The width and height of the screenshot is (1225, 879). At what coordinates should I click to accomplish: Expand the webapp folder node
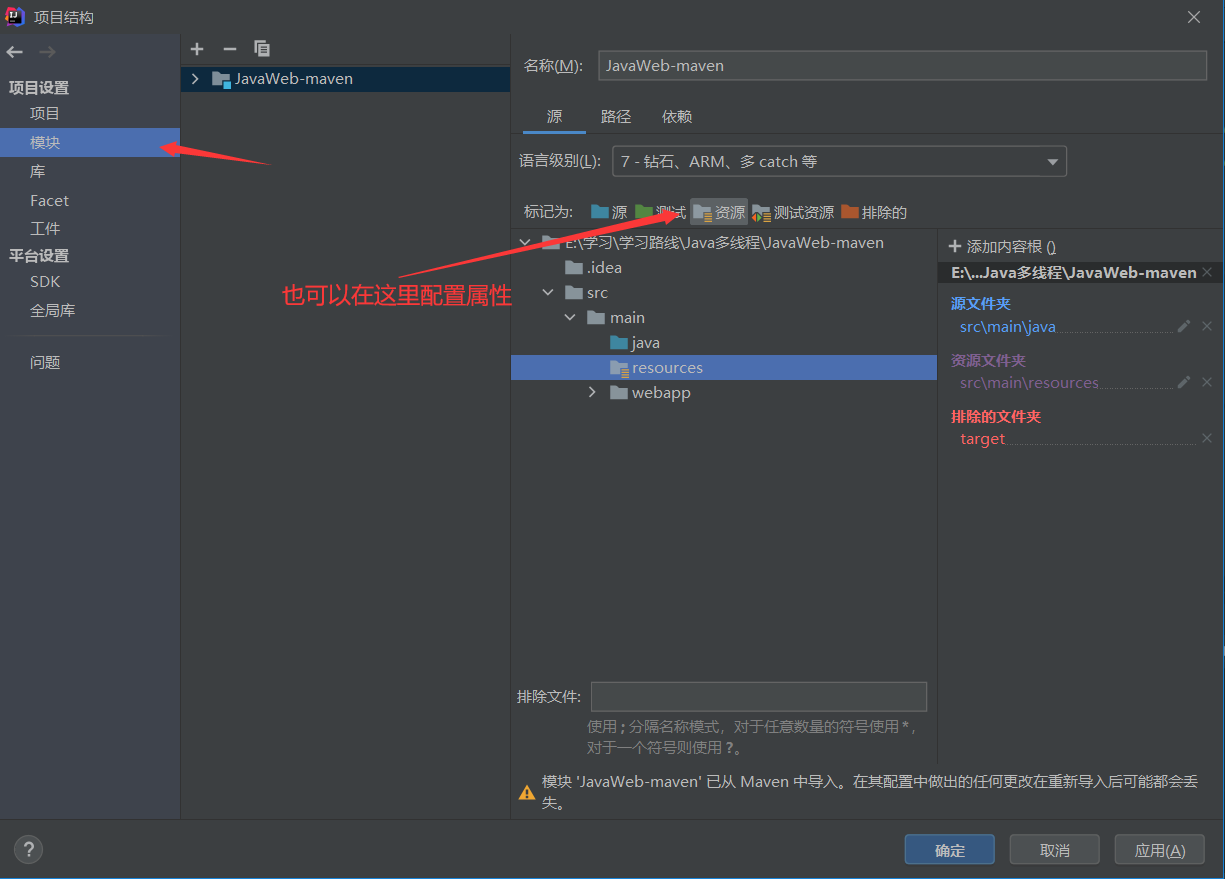click(595, 393)
